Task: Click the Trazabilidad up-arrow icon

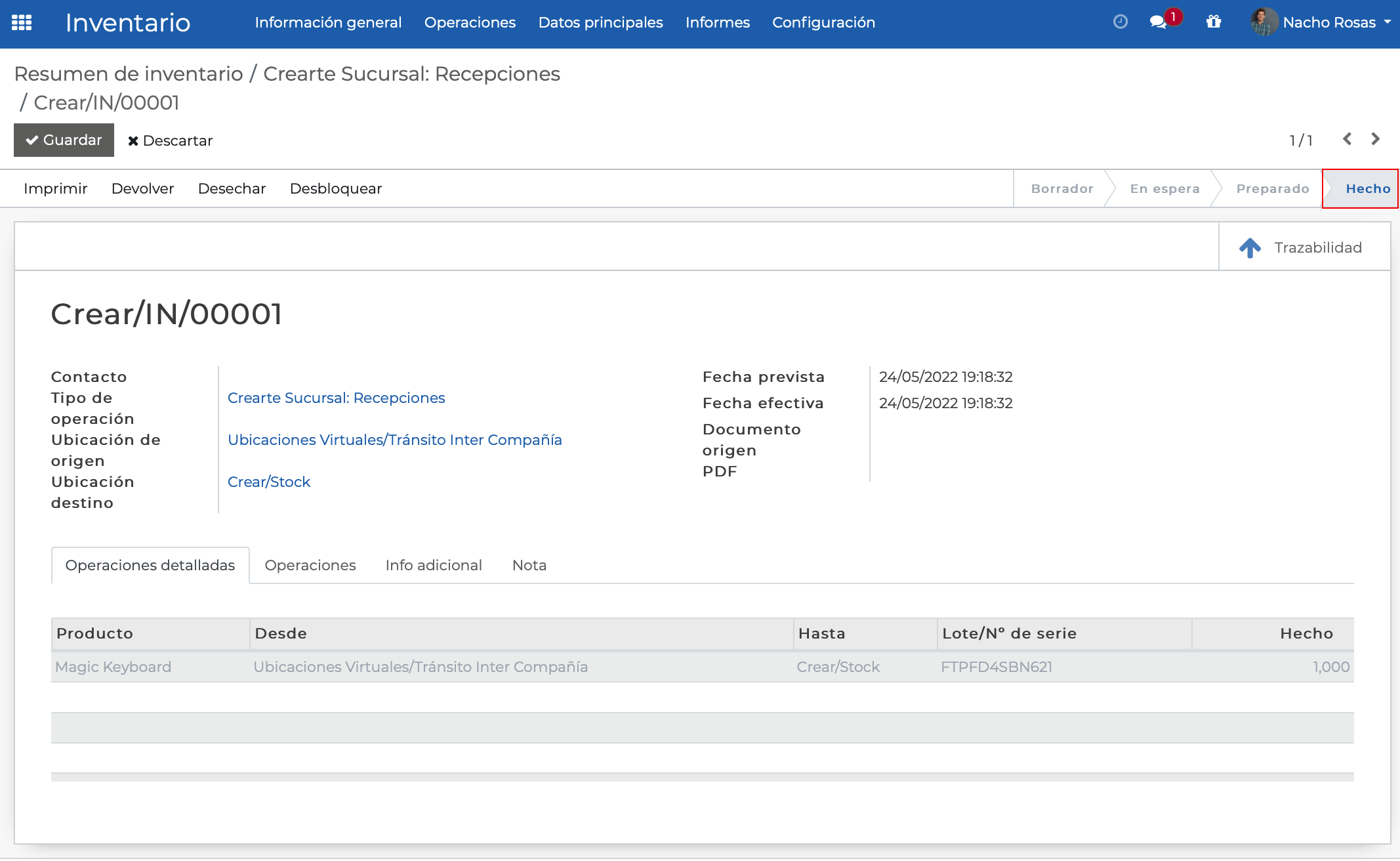Action: pyautogui.click(x=1250, y=247)
